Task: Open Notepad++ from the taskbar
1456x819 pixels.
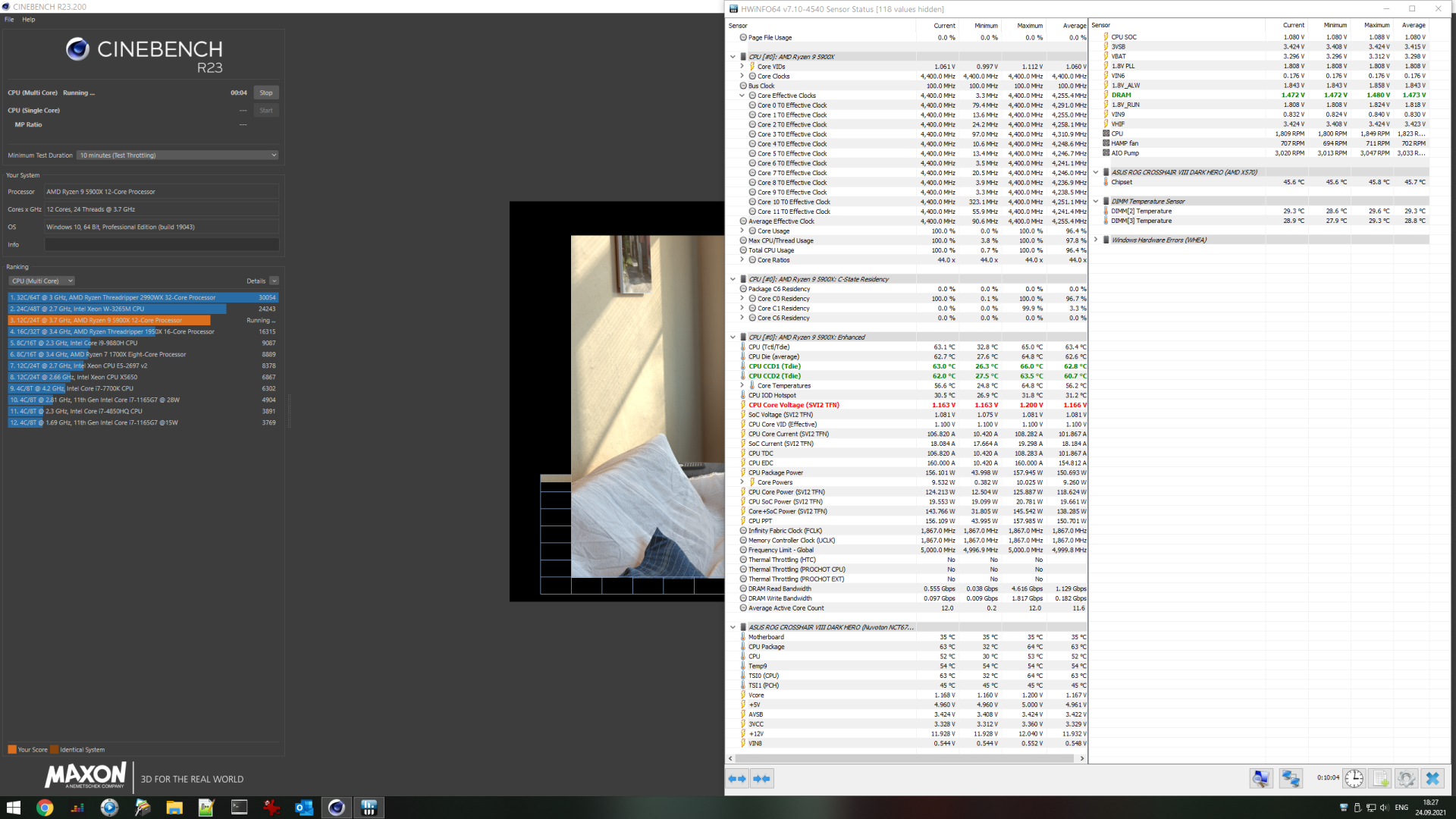Action: (x=206, y=808)
